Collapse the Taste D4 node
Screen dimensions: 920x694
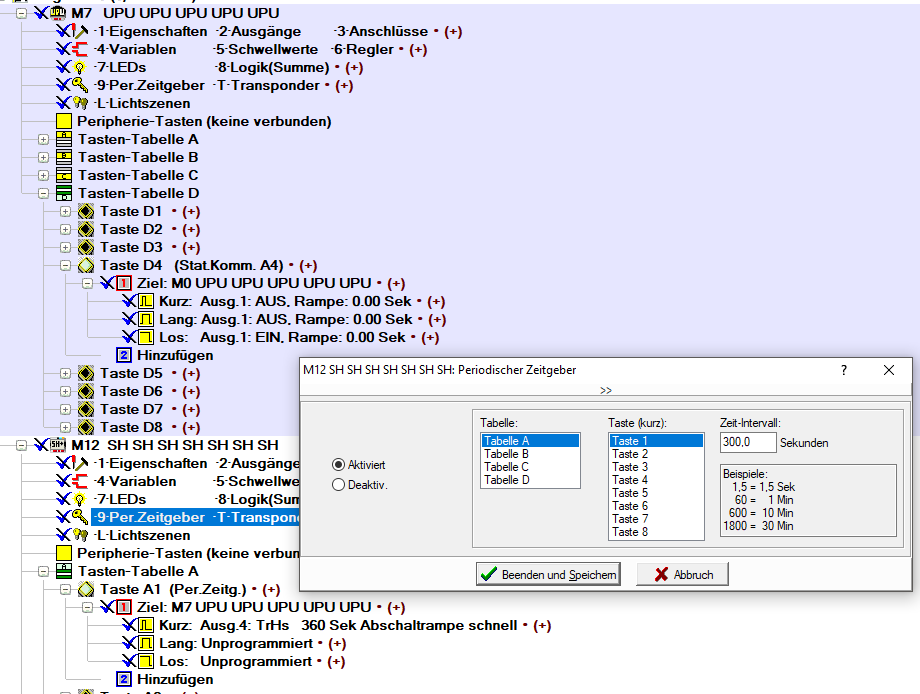66,266
